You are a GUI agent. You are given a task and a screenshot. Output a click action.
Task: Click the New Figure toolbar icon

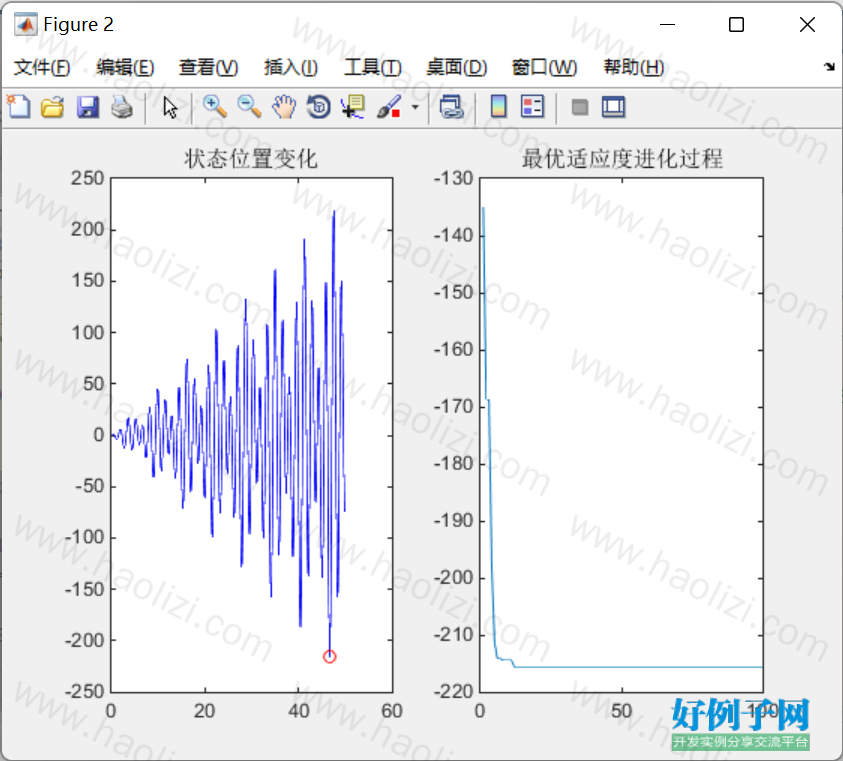pyautogui.click(x=19, y=106)
